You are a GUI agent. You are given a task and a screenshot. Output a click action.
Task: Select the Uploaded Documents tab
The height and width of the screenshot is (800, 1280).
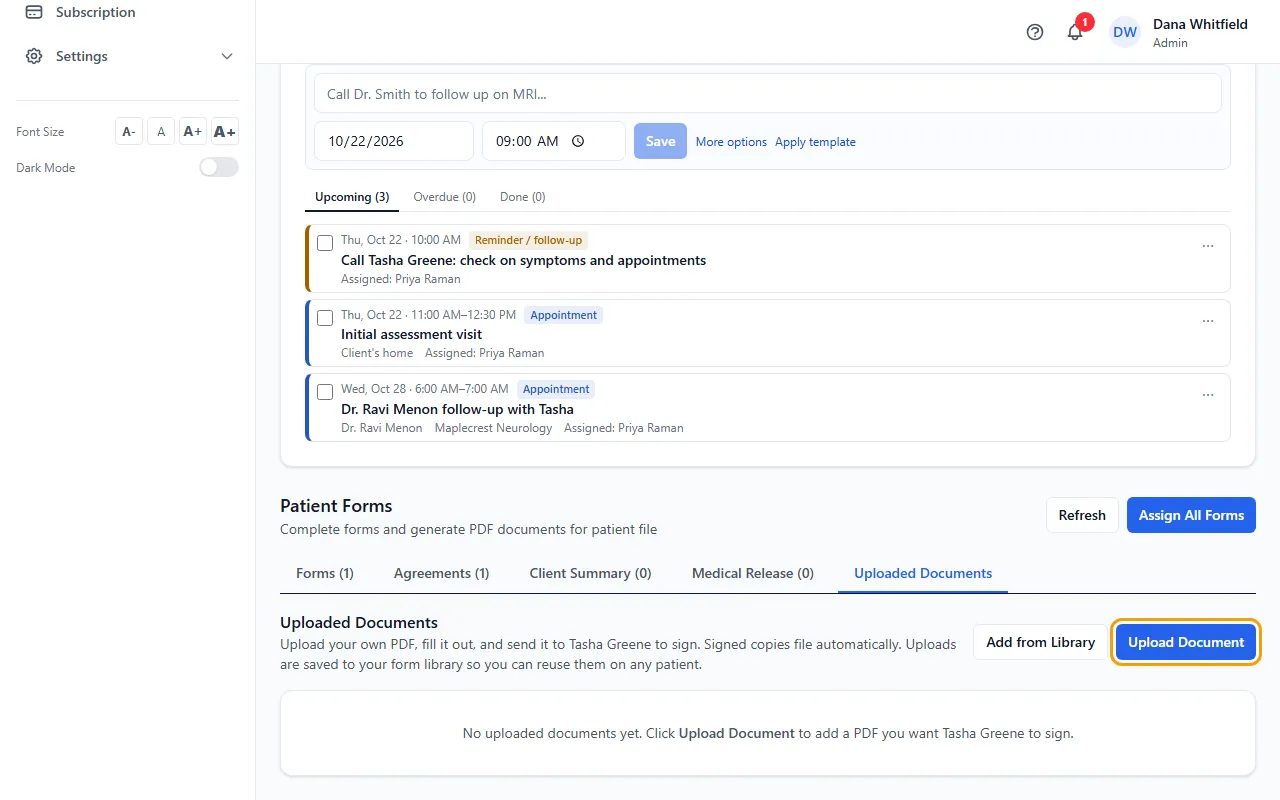coord(923,573)
